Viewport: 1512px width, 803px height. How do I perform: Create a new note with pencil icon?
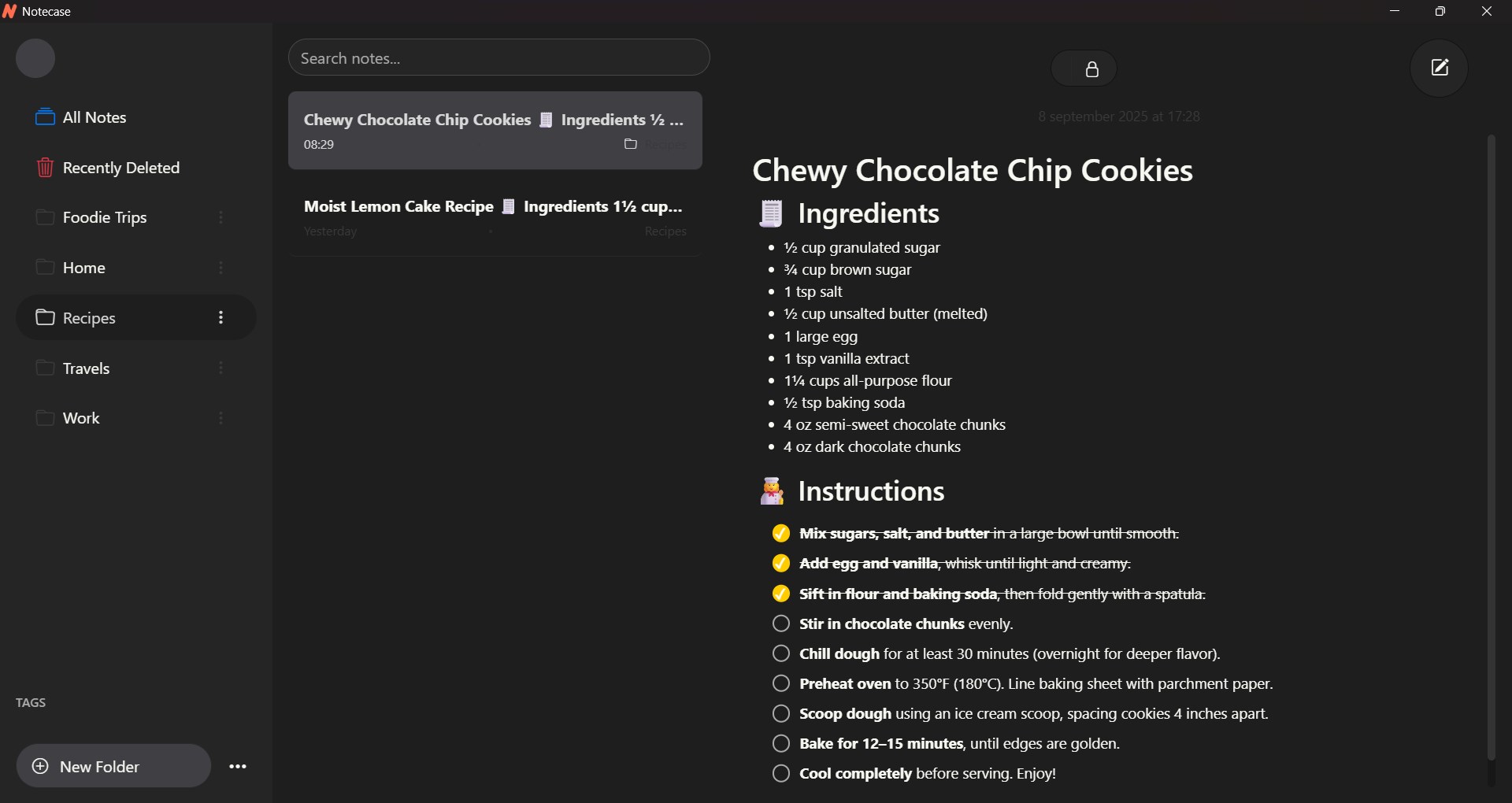pyautogui.click(x=1440, y=68)
